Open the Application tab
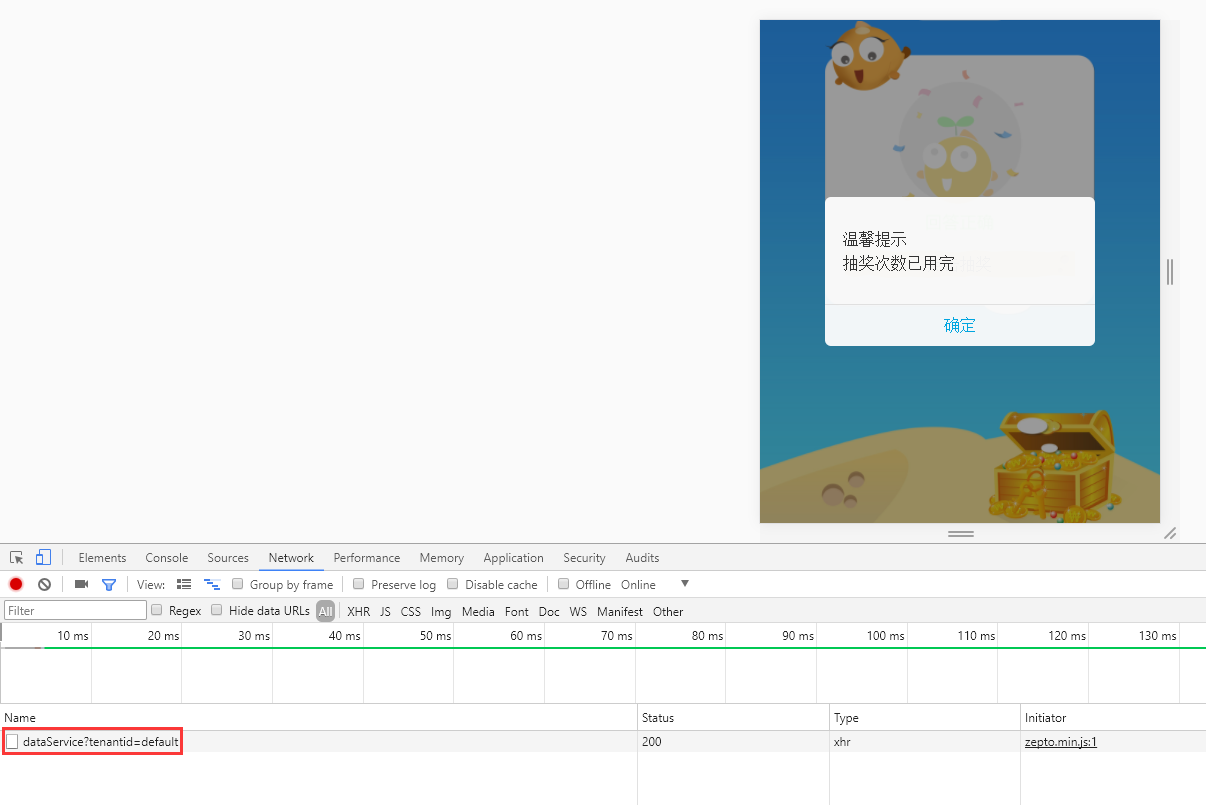 [513, 558]
